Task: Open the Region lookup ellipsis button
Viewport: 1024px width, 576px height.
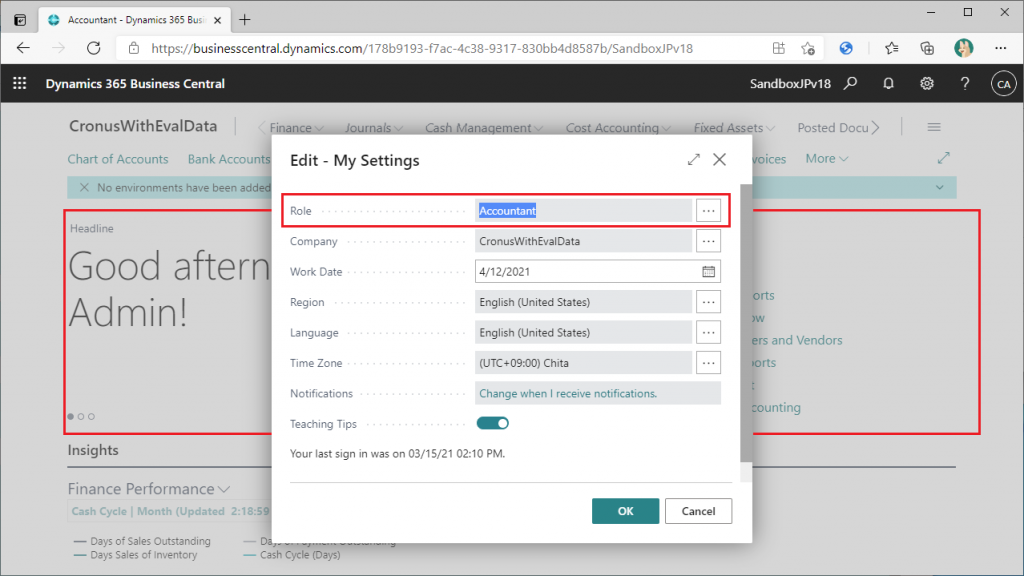Action: click(709, 302)
